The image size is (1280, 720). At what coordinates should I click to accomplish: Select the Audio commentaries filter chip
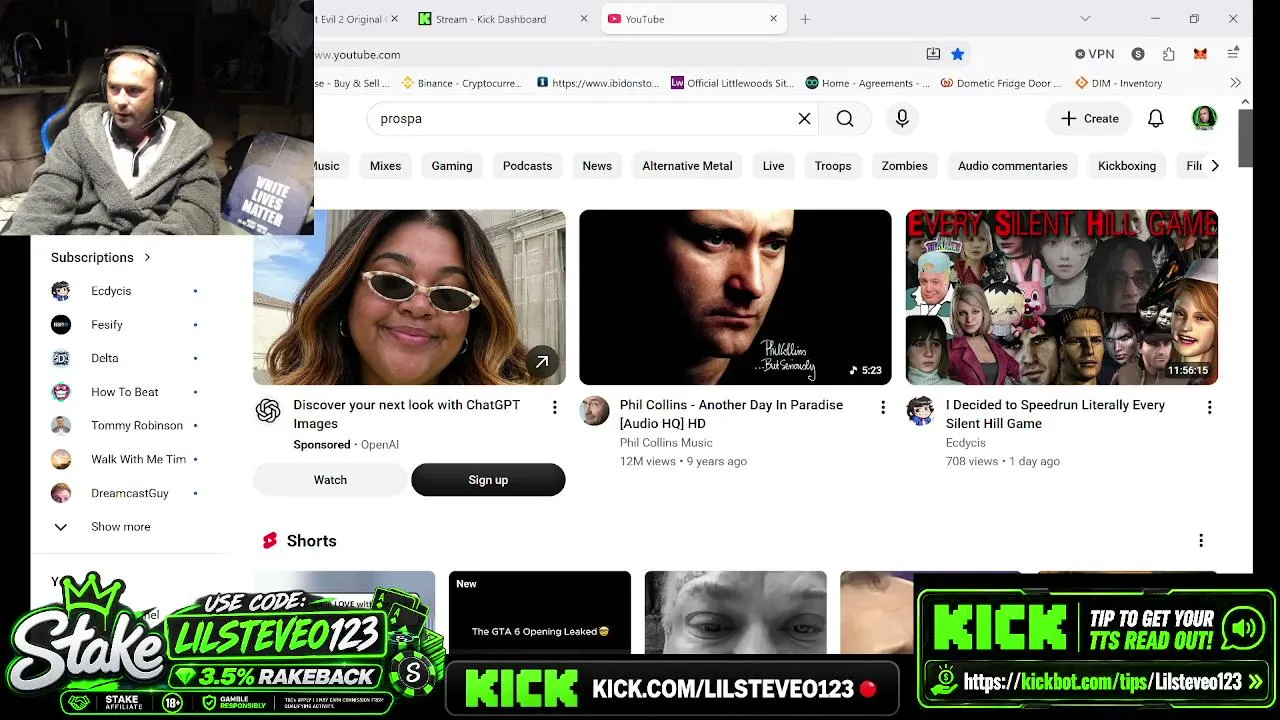(1013, 166)
